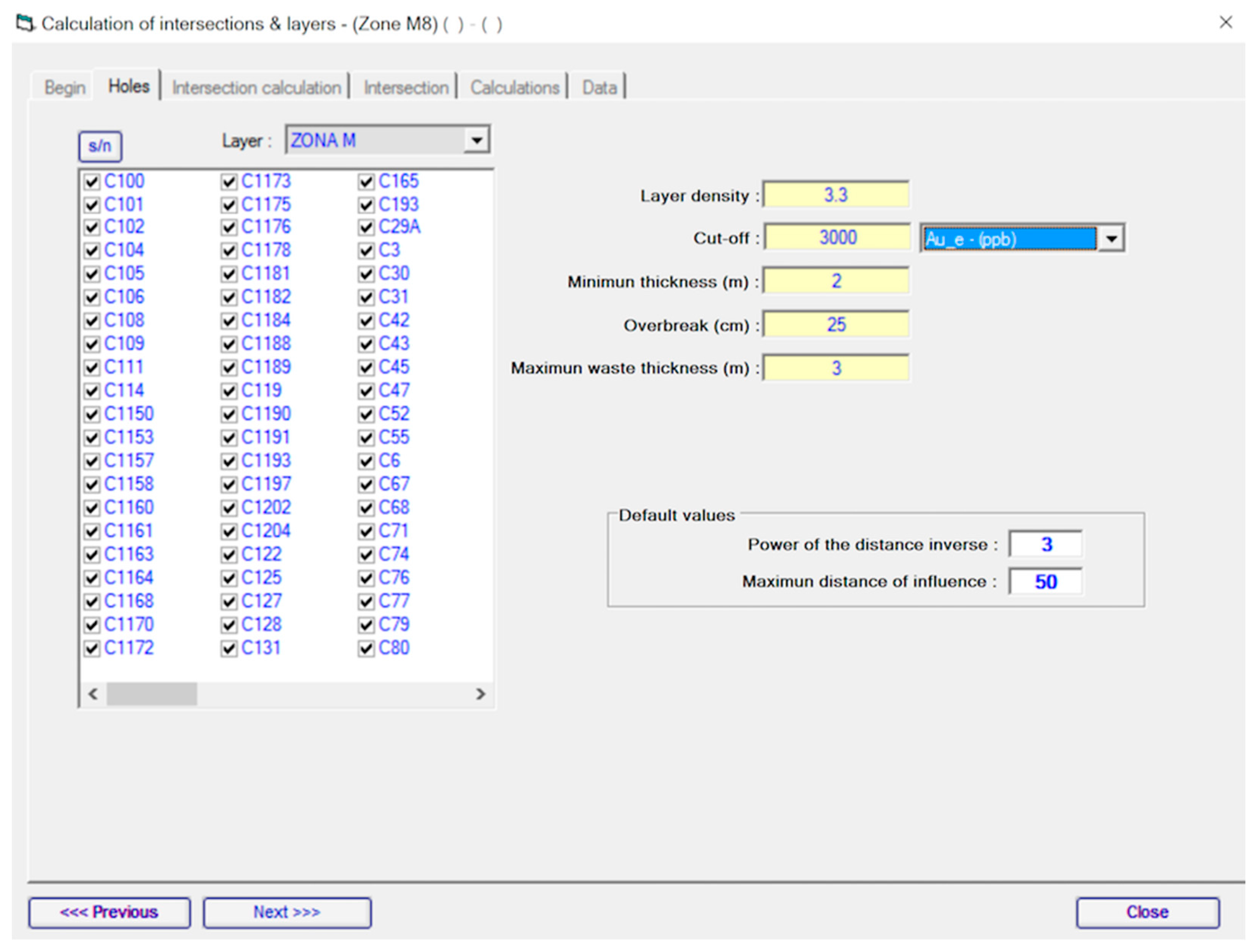Screen dimensions: 1256x952
Task: Deselect hole C80 checkbox
Action: click(366, 648)
